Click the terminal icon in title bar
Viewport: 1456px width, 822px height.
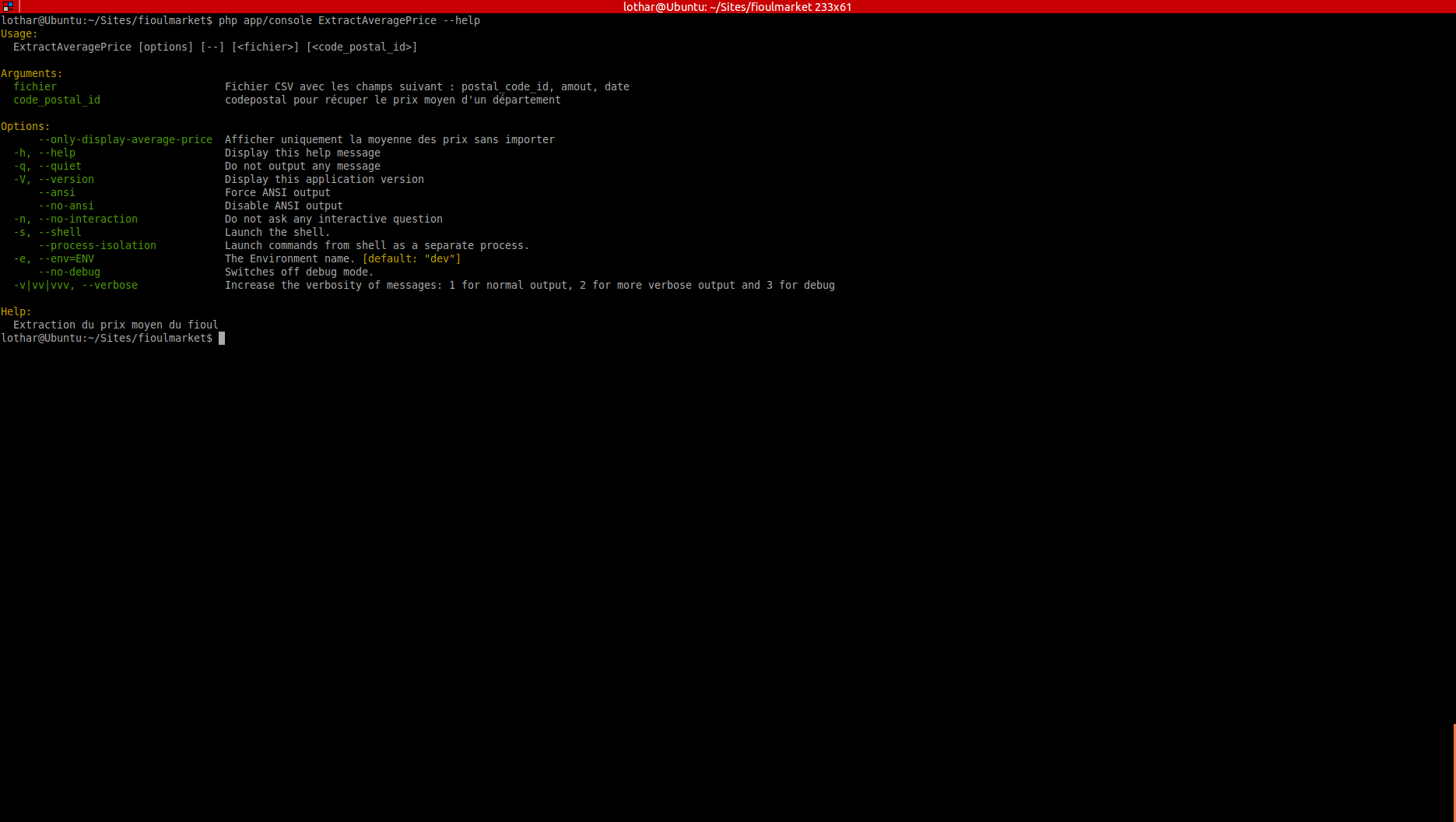(9, 6)
